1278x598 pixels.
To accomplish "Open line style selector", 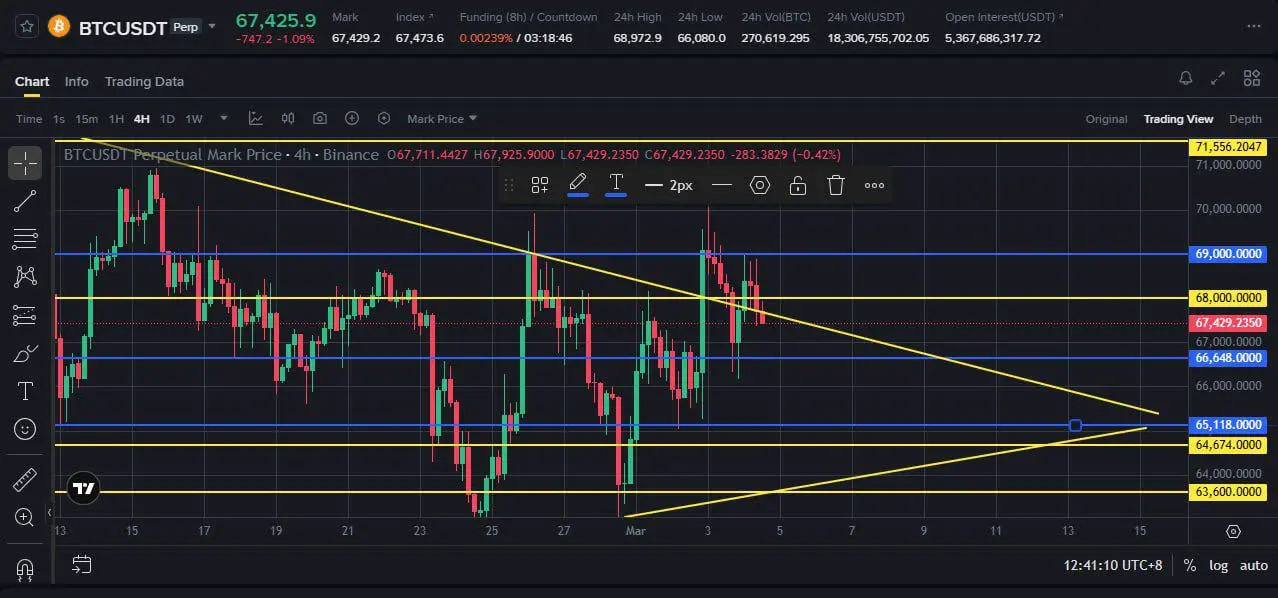I will point(722,185).
